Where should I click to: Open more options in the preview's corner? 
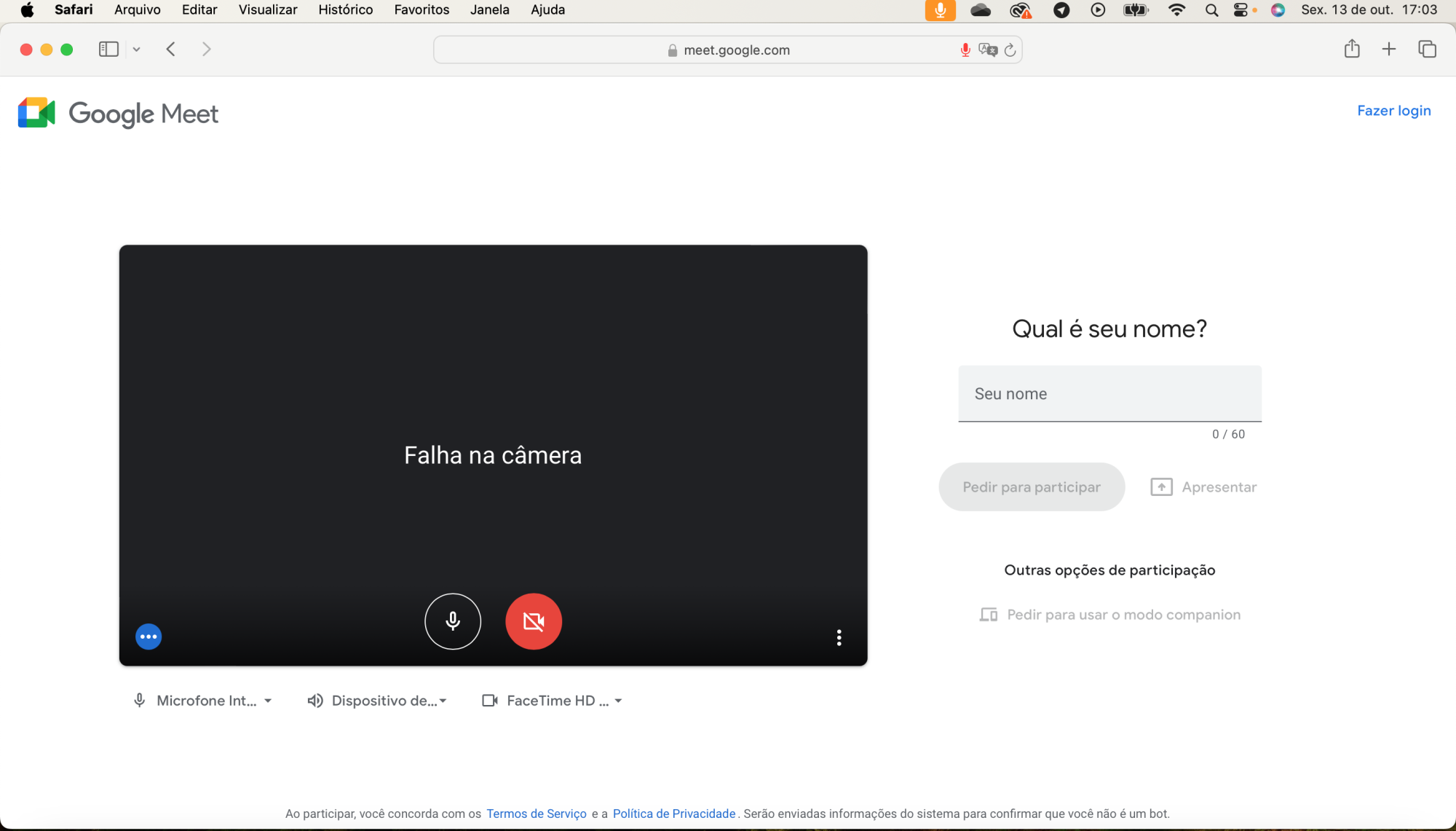click(839, 638)
